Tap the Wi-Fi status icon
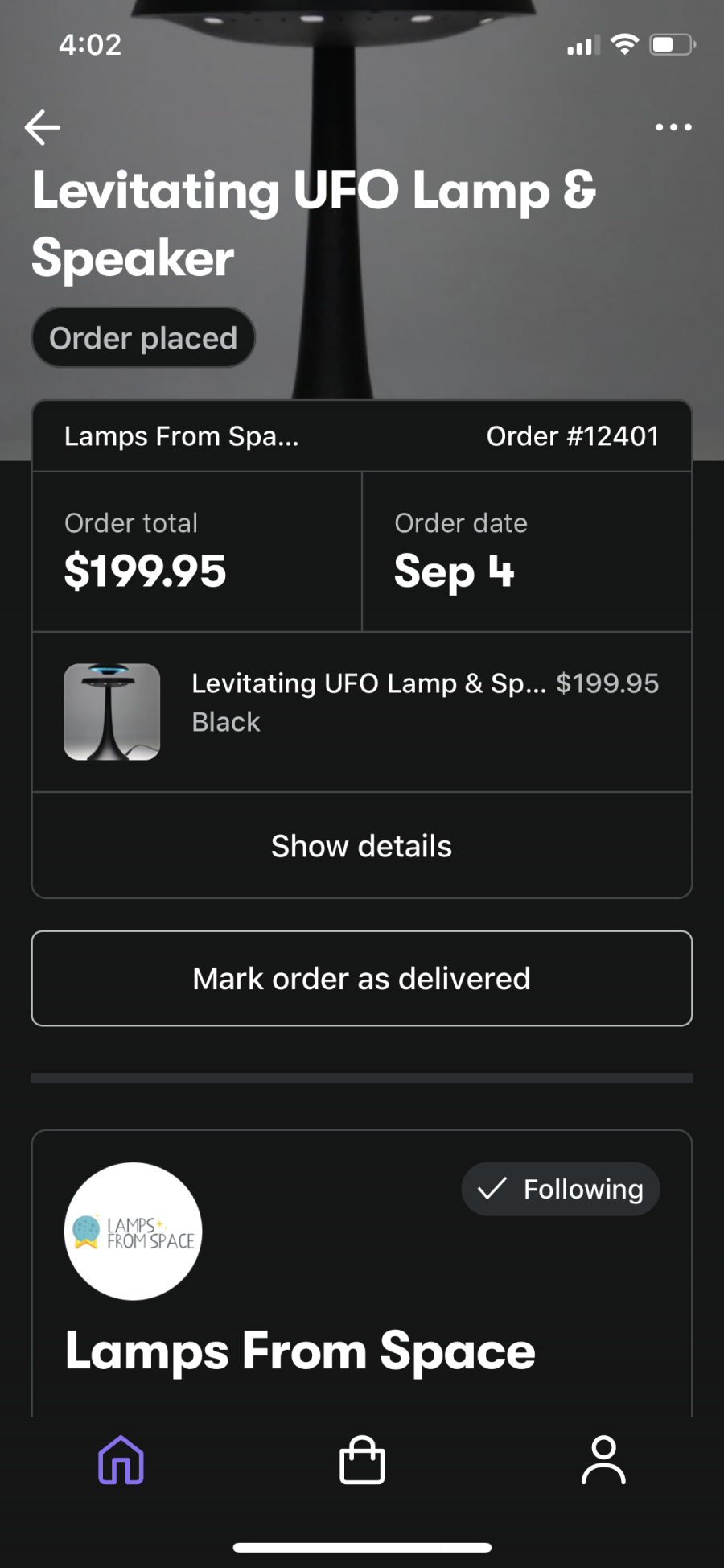This screenshot has height=1568, width=724. 624,44
